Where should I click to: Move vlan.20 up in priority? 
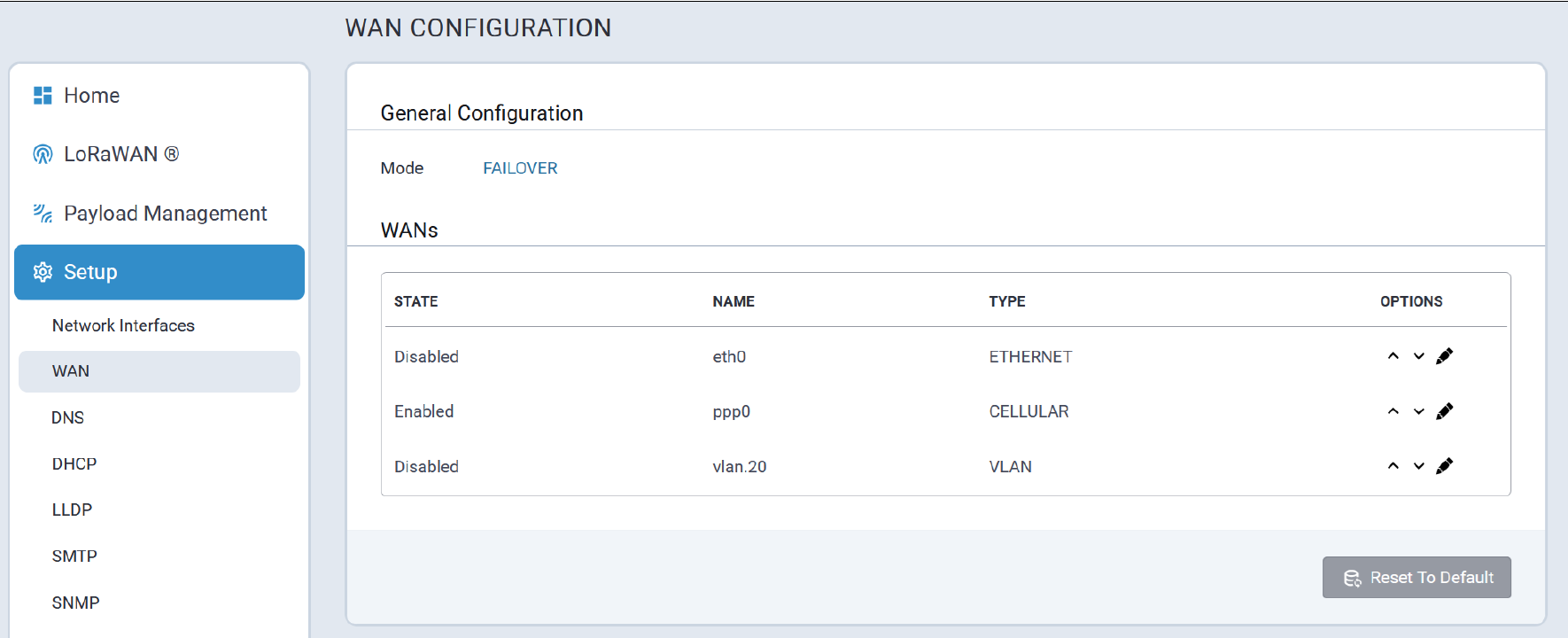pyautogui.click(x=1393, y=466)
